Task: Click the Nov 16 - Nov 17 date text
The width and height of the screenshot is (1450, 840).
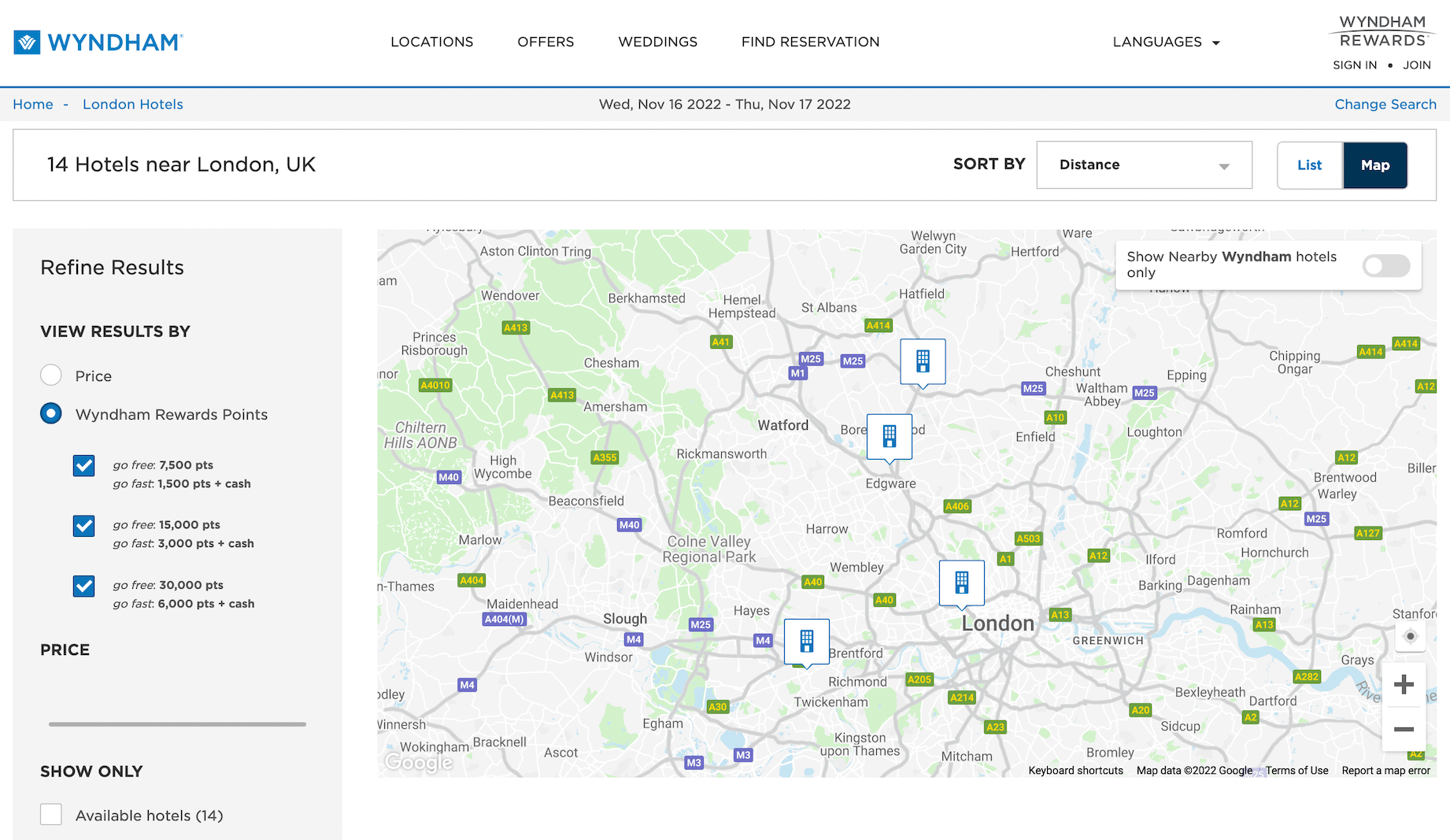Action: (725, 104)
